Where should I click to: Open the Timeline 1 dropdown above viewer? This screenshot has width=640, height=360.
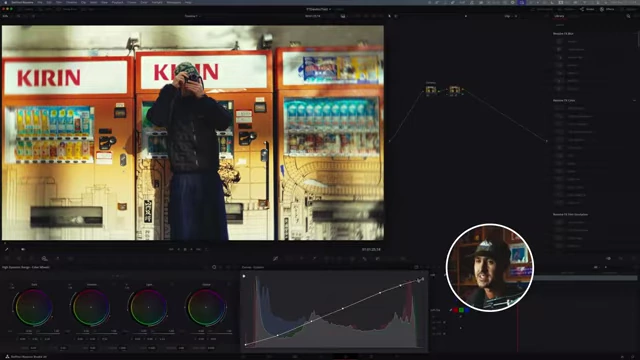pyautogui.click(x=193, y=16)
